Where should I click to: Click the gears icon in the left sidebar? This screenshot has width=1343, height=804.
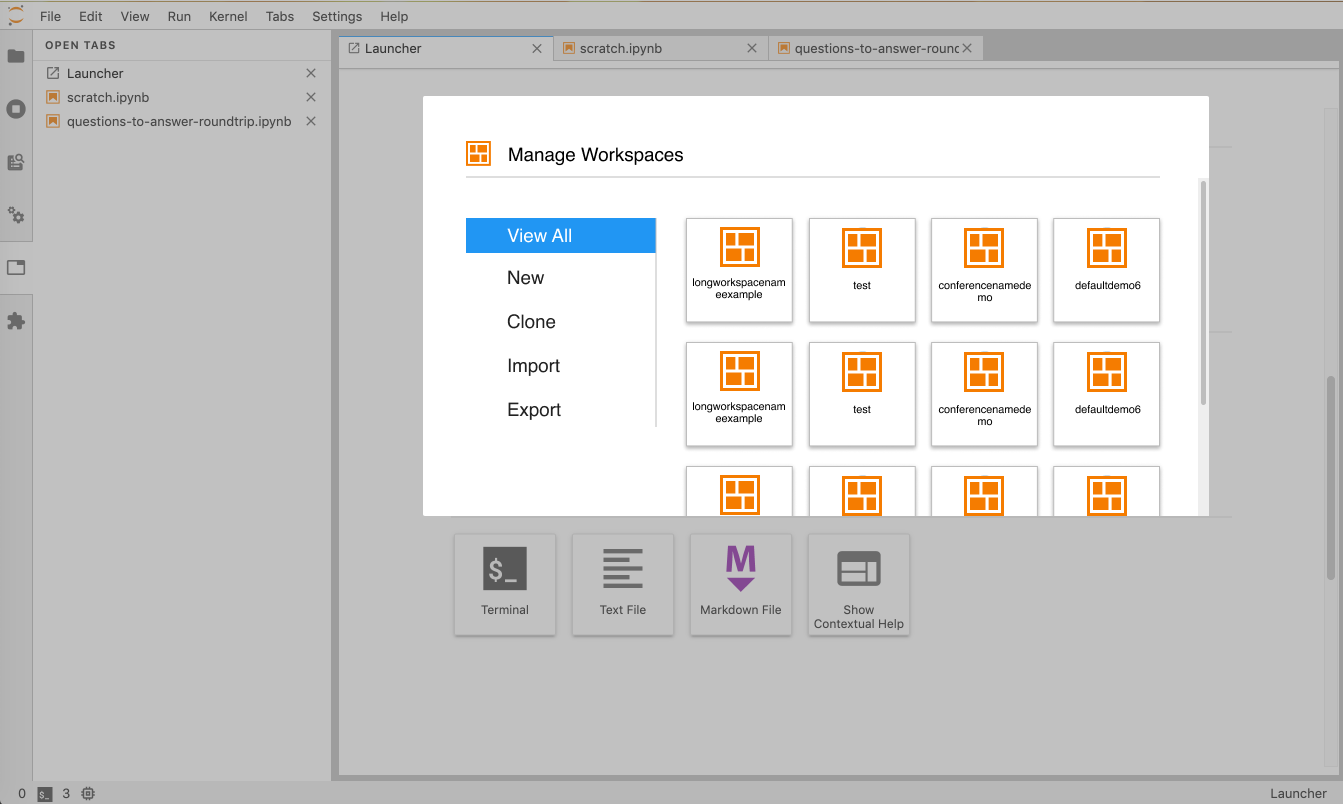click(x=16, y=215)
